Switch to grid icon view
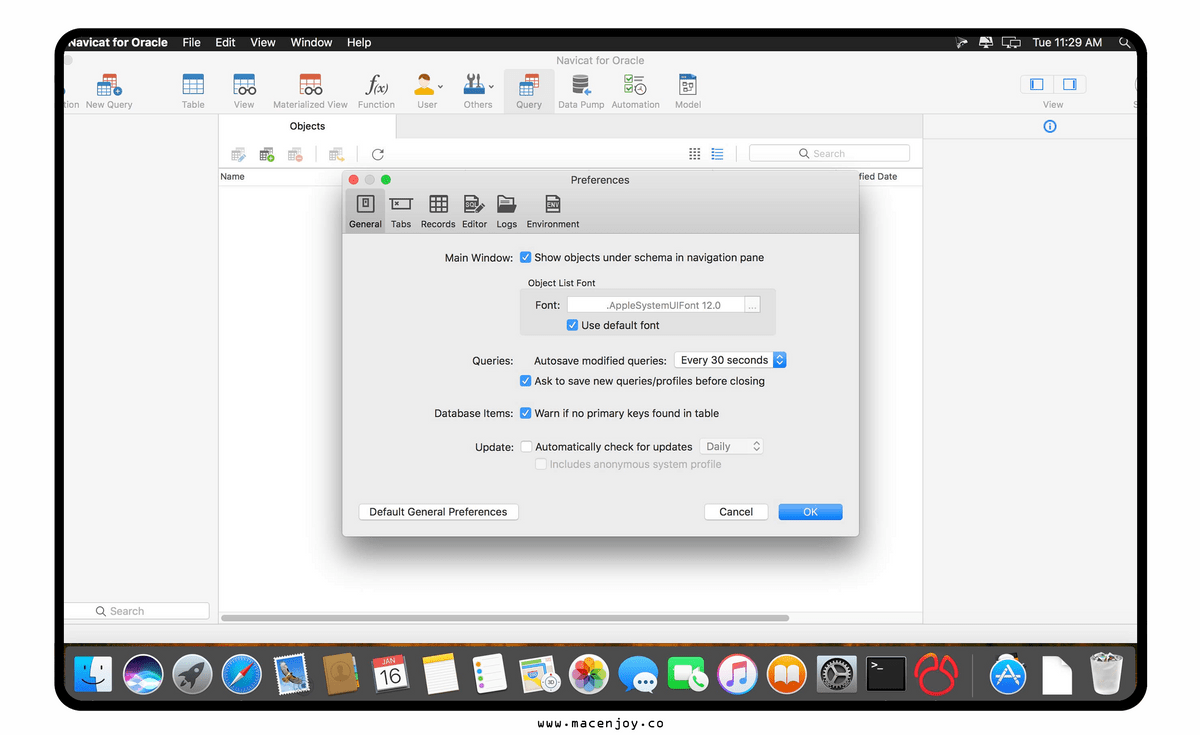The height and width of the screenshot is (735, 1200). 695,154
